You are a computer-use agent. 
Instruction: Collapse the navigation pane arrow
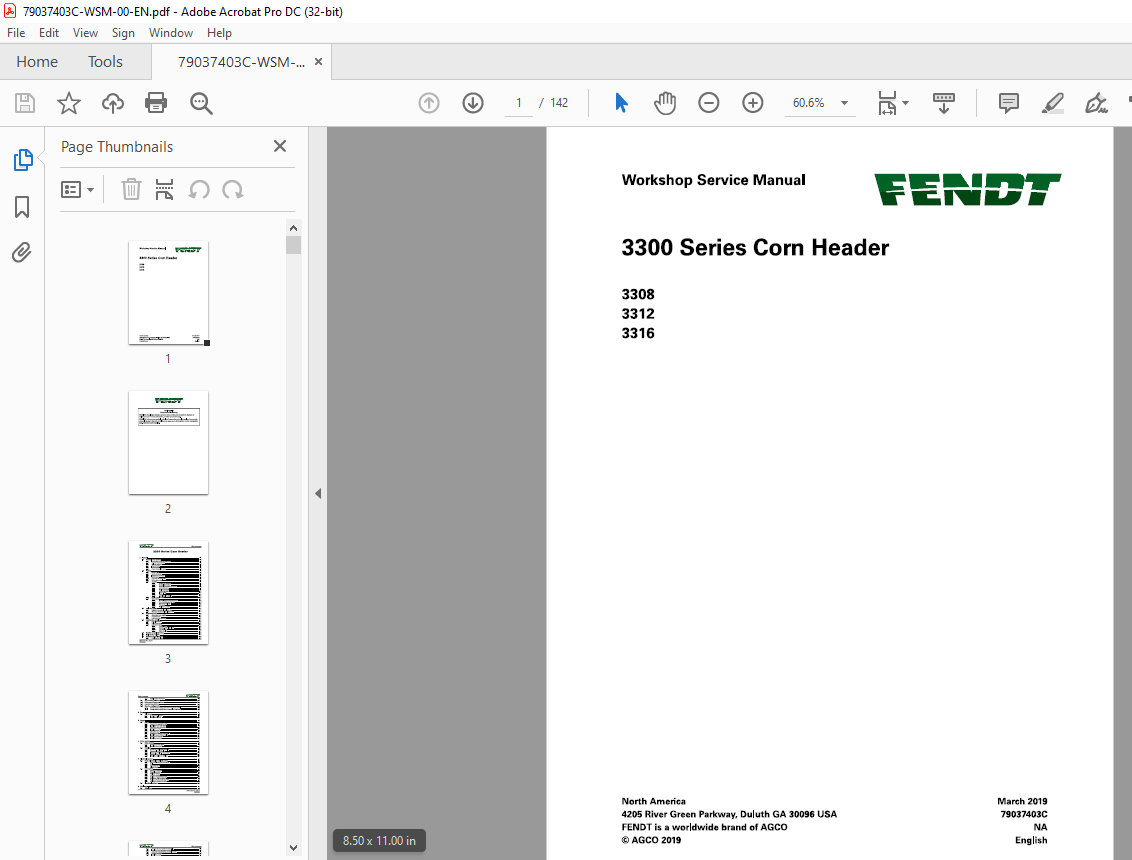click(318, 493)
